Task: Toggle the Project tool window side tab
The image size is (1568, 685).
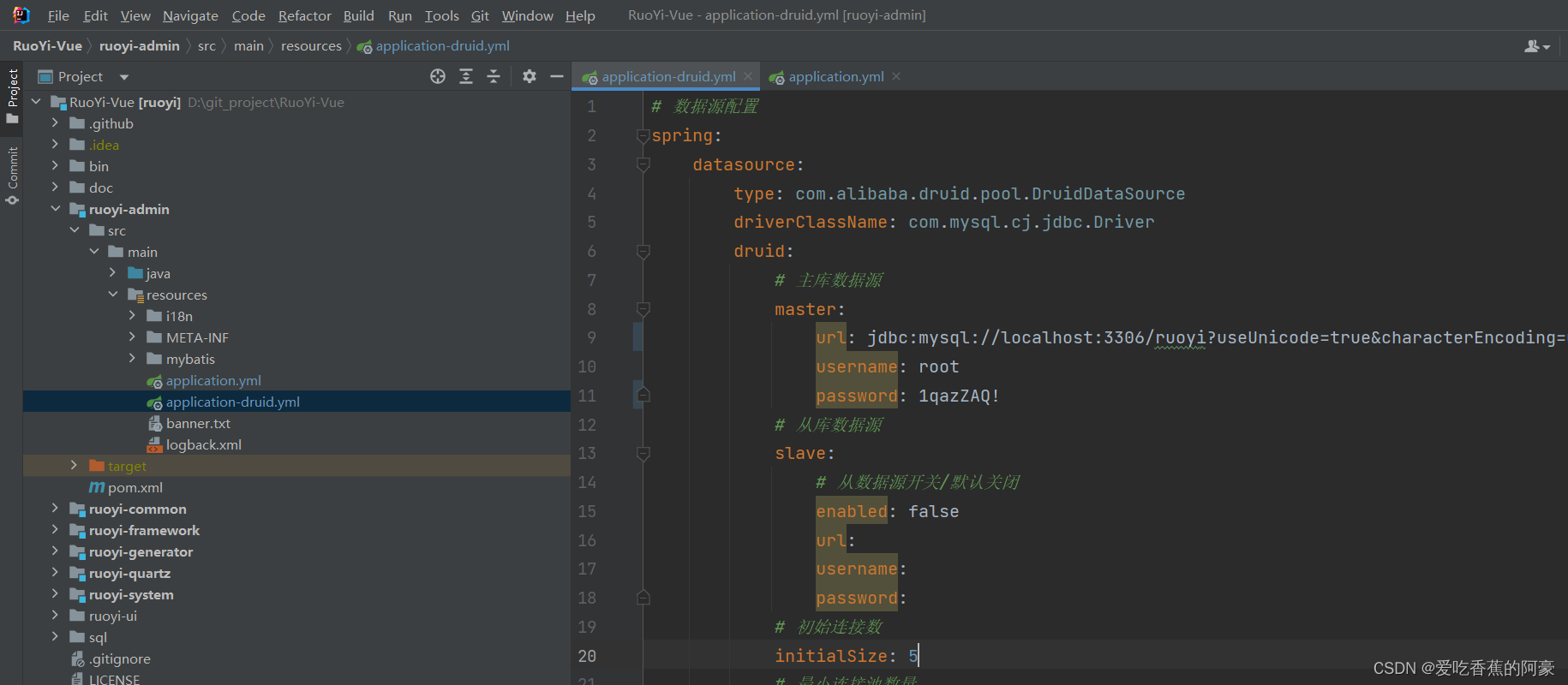Action: click(12, 95)
